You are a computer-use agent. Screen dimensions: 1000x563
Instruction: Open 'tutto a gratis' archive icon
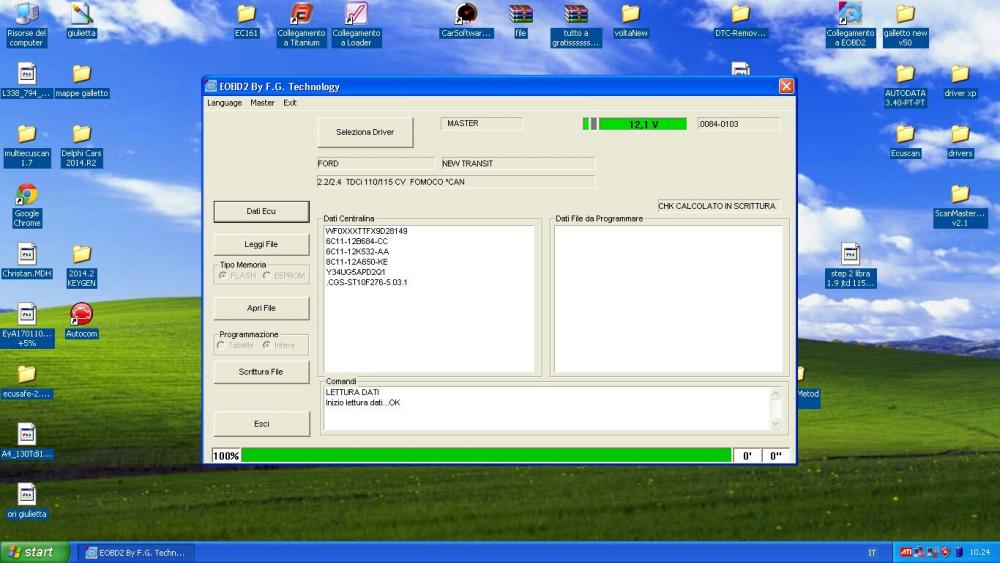(575, 24)
